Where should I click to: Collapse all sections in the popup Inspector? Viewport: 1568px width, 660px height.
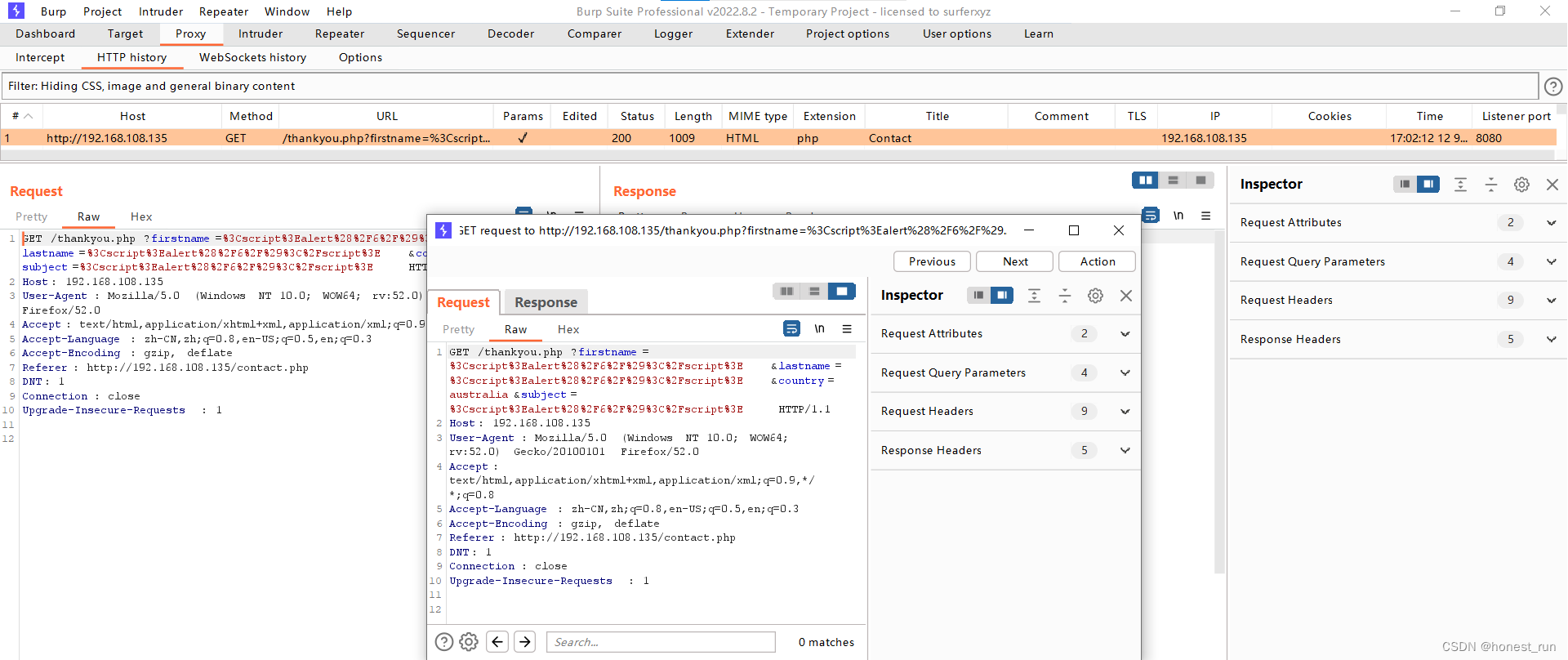1064,295
